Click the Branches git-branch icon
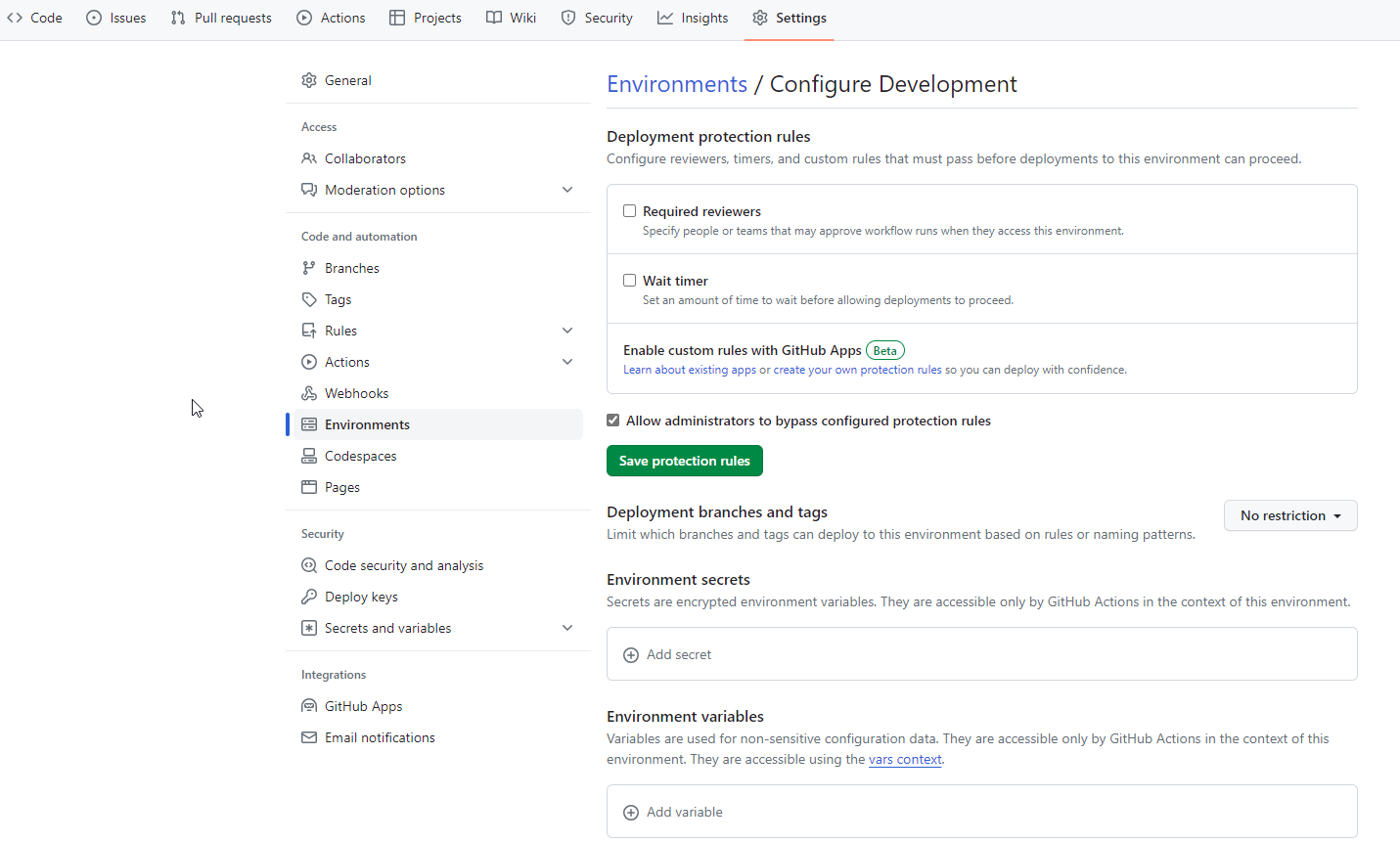 point(309,268)
